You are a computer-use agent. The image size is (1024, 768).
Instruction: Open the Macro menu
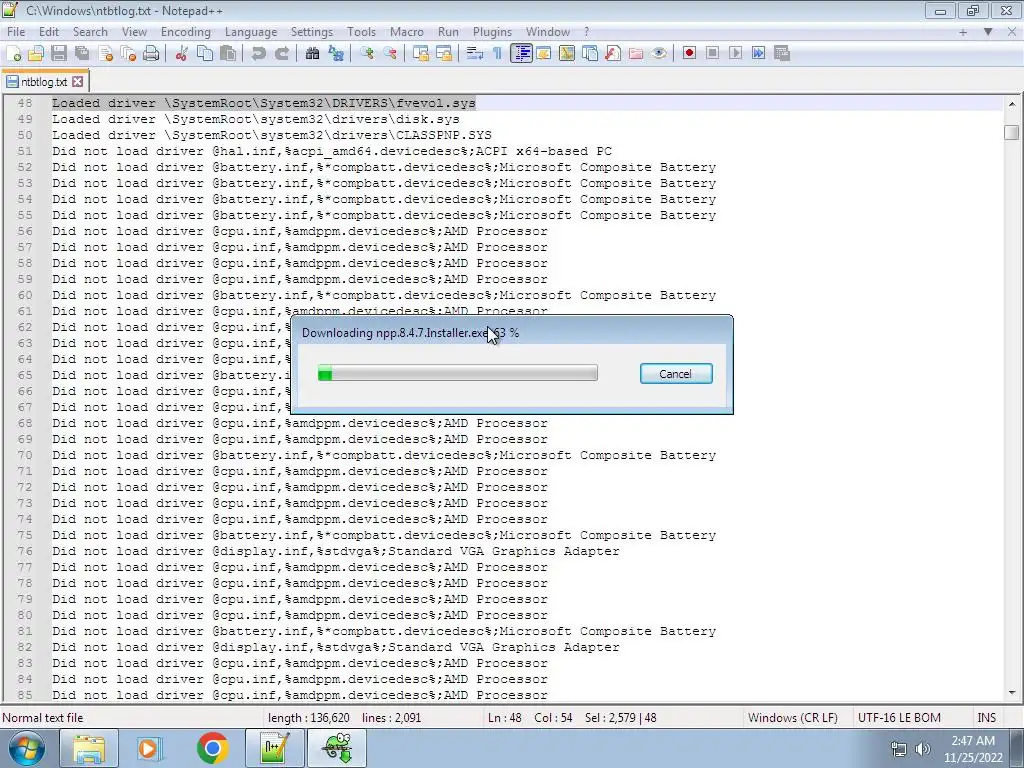407,32
